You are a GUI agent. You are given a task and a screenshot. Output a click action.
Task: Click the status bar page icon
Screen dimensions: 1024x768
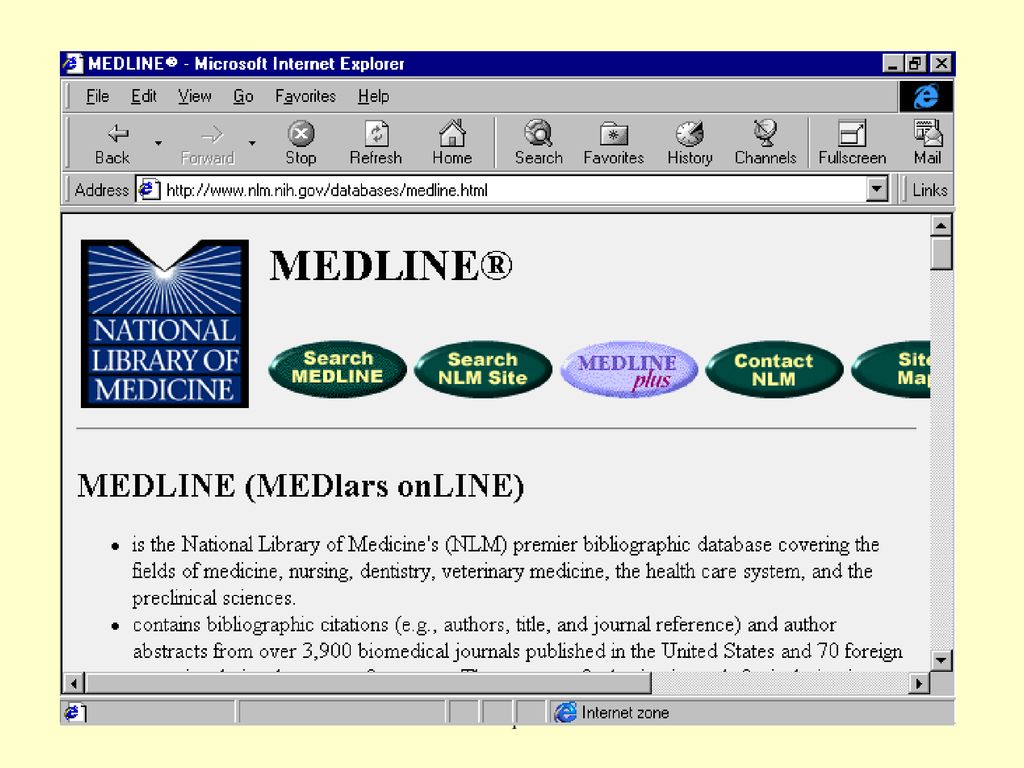click(73, 712)
